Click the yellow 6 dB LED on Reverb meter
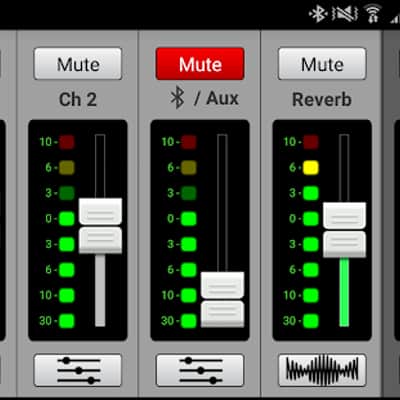 coord(311,167)
